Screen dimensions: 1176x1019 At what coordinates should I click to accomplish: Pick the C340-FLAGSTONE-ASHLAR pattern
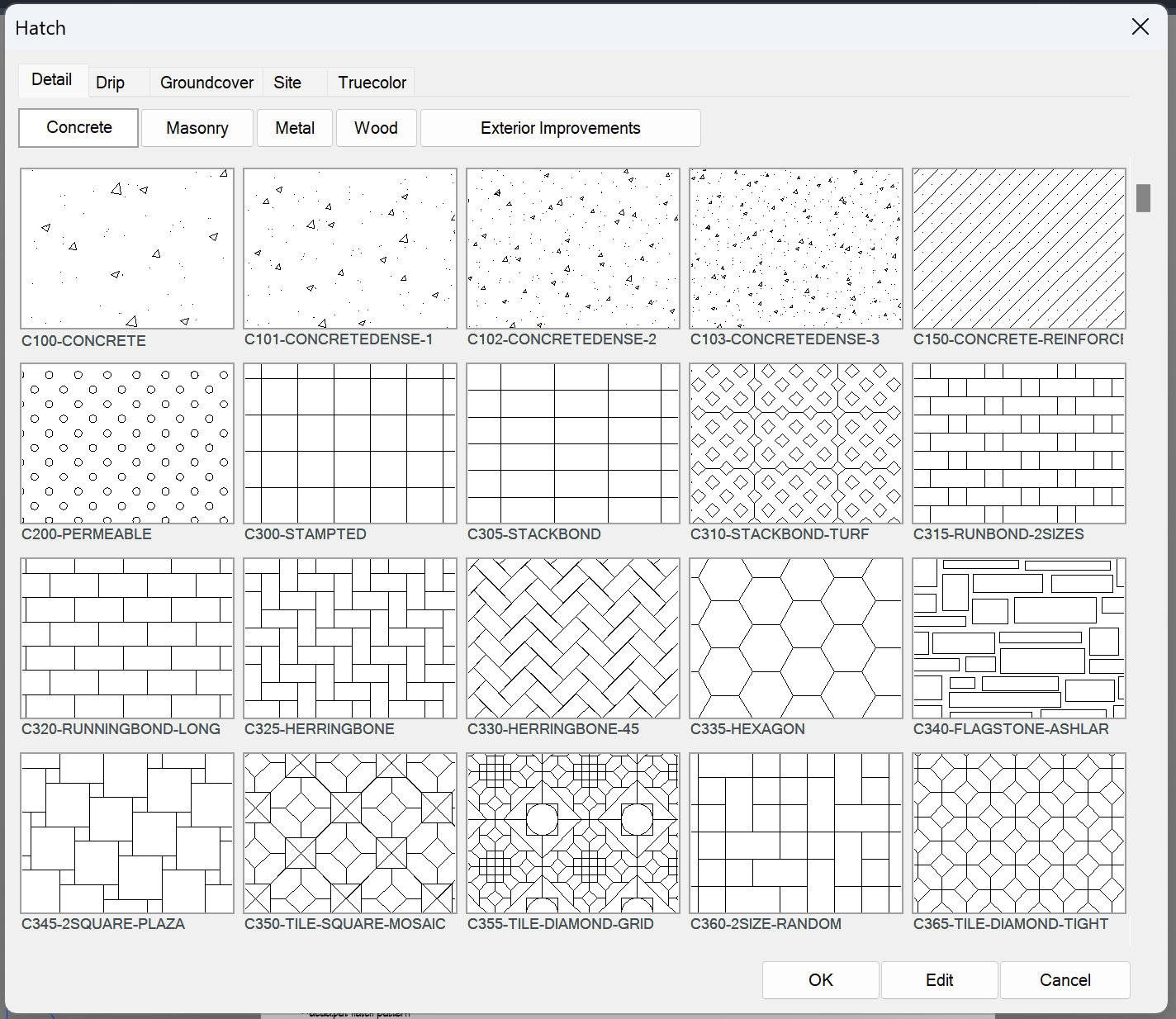(x=1019, y=638)
